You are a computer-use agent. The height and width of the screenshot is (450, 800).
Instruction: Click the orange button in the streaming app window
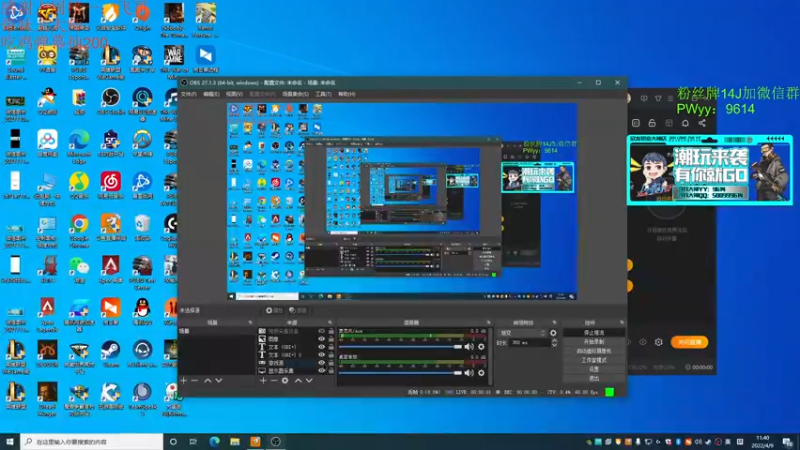coord(689,342)
